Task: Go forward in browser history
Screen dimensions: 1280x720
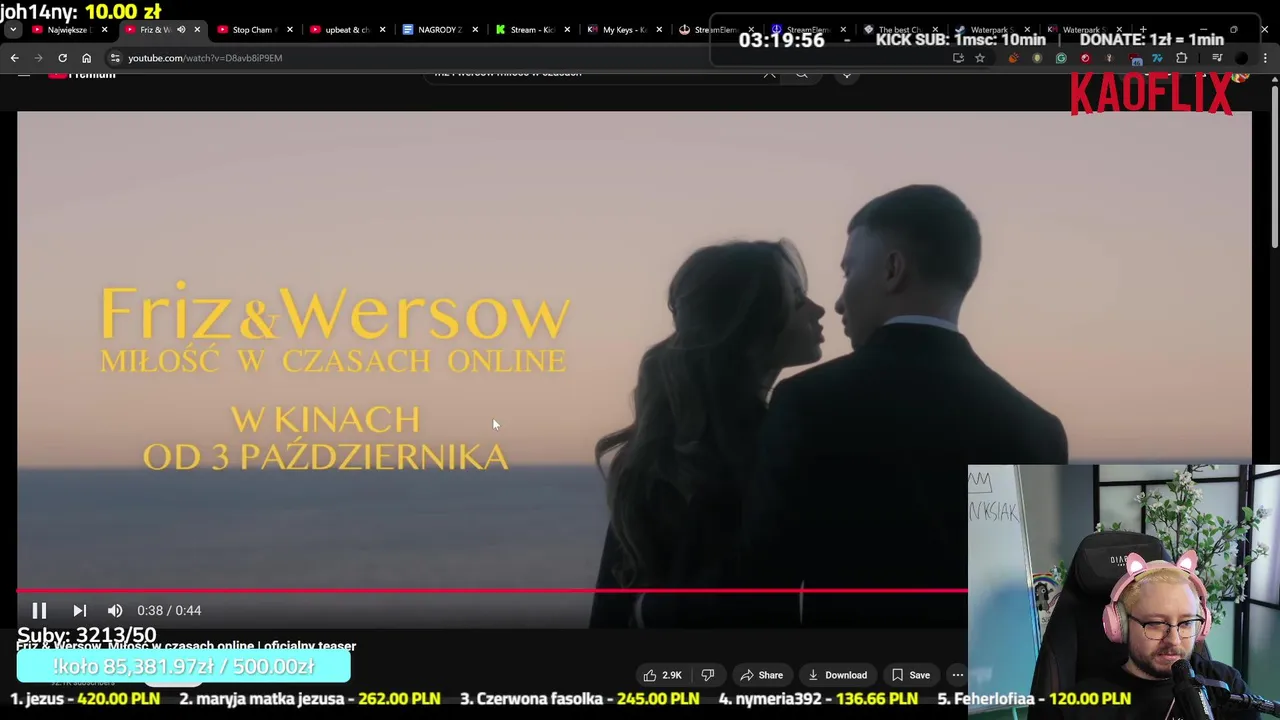Action: (x=38, y=58)
